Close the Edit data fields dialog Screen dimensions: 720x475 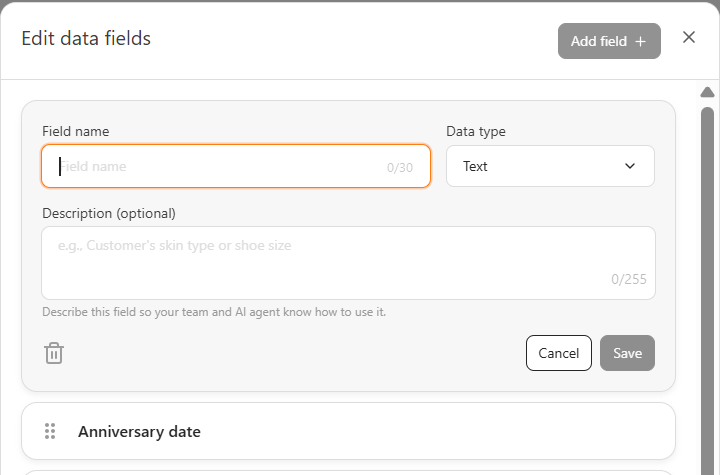point(688,37)
